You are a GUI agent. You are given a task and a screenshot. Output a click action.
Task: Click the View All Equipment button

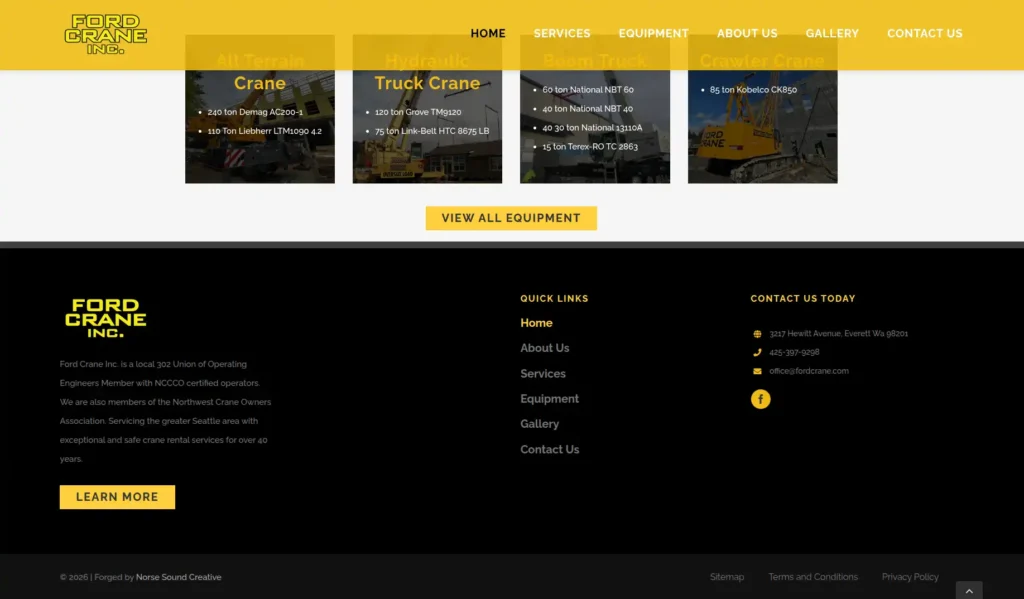[x=511, y=218]
